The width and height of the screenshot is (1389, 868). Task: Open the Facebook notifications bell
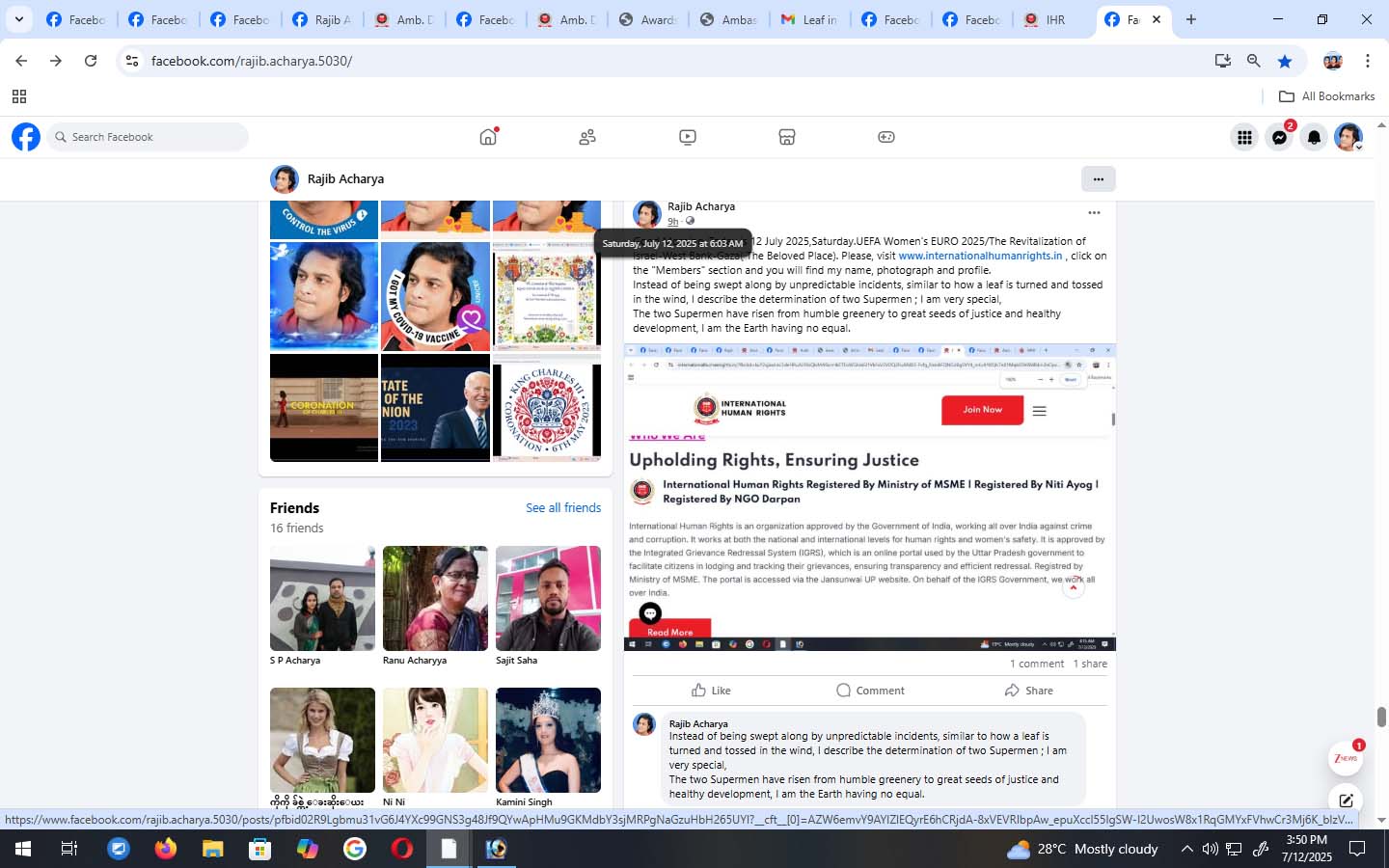point(1314,138)
